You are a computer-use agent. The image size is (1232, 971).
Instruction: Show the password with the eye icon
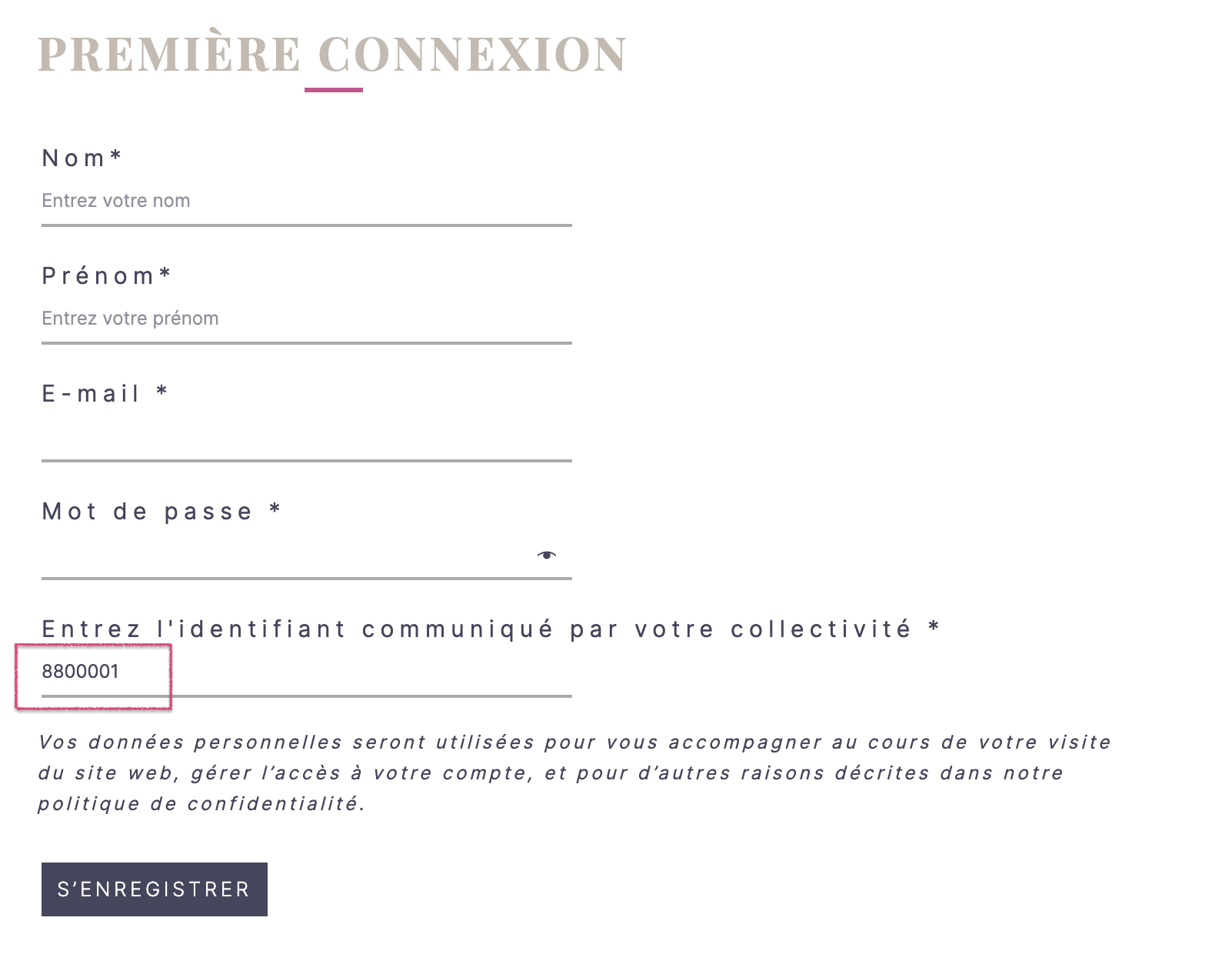pos(546,555)
